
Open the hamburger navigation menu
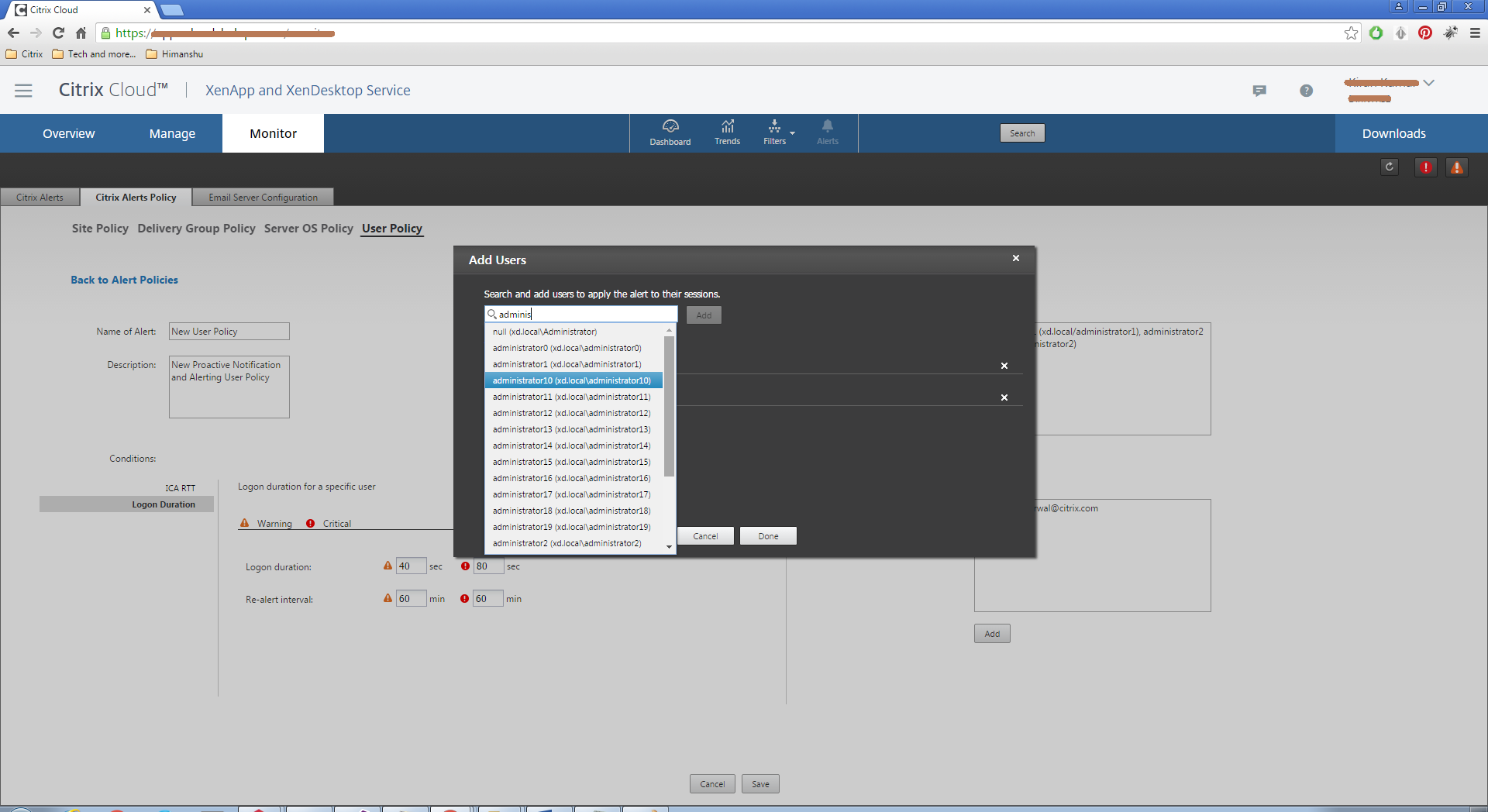(x=23, y=91)
